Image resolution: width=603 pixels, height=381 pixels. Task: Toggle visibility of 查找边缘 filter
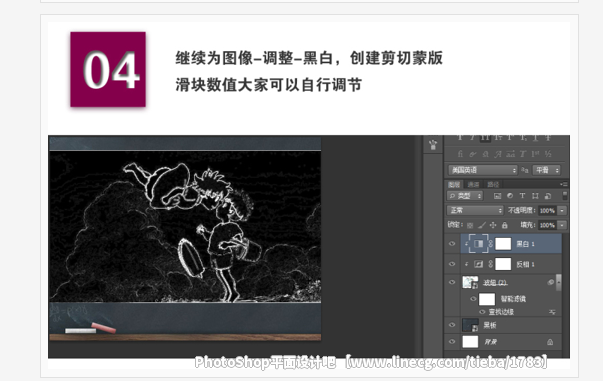coord(482,312)
